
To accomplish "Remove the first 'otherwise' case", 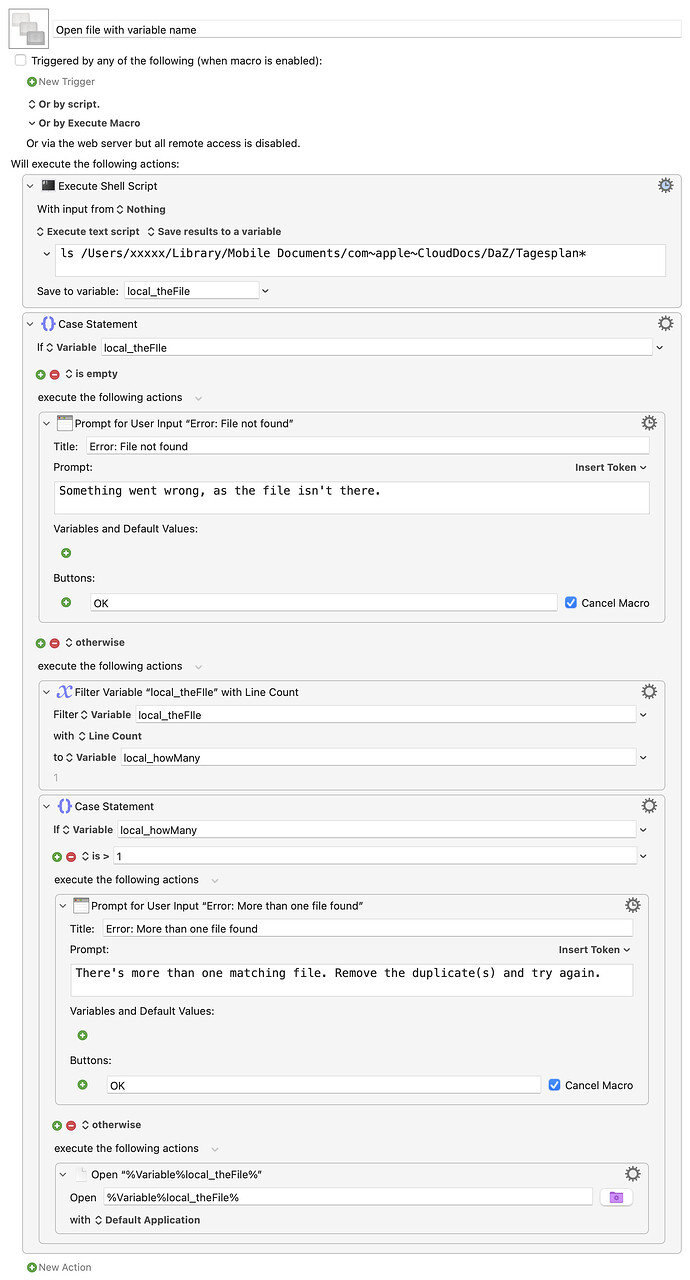I will (55, 643).
